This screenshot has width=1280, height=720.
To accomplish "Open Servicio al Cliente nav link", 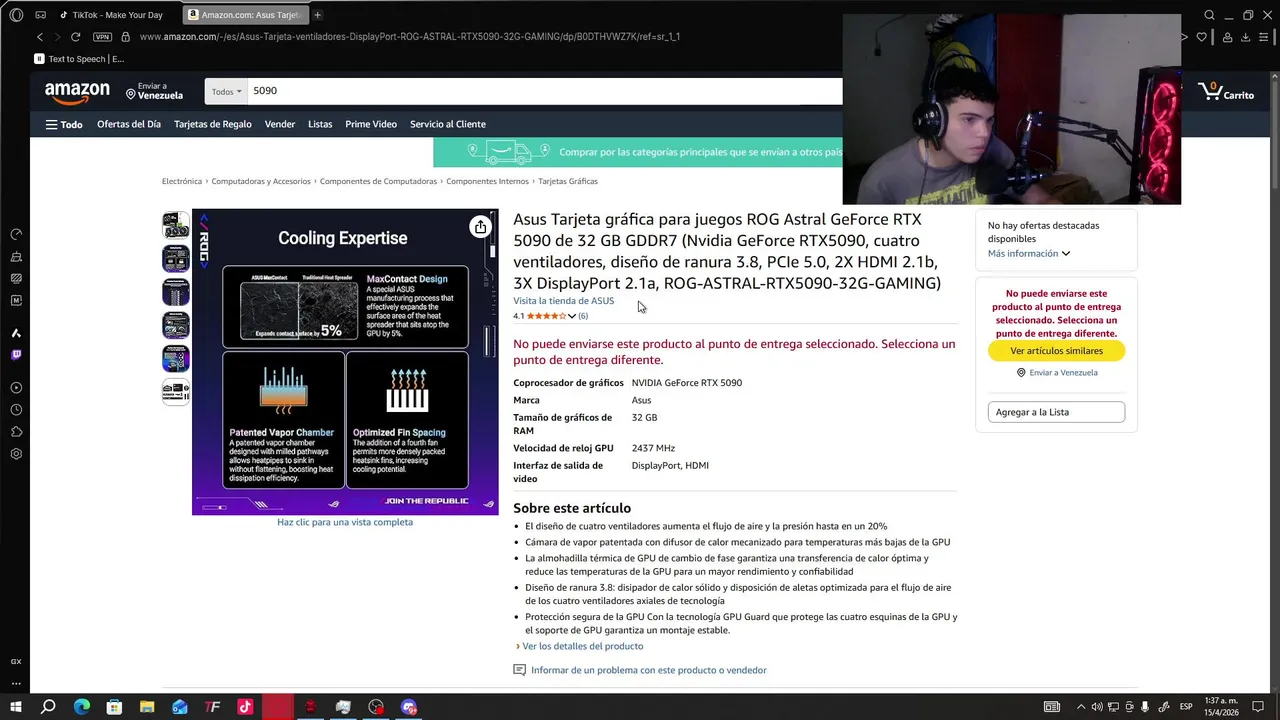I will 448,124.
